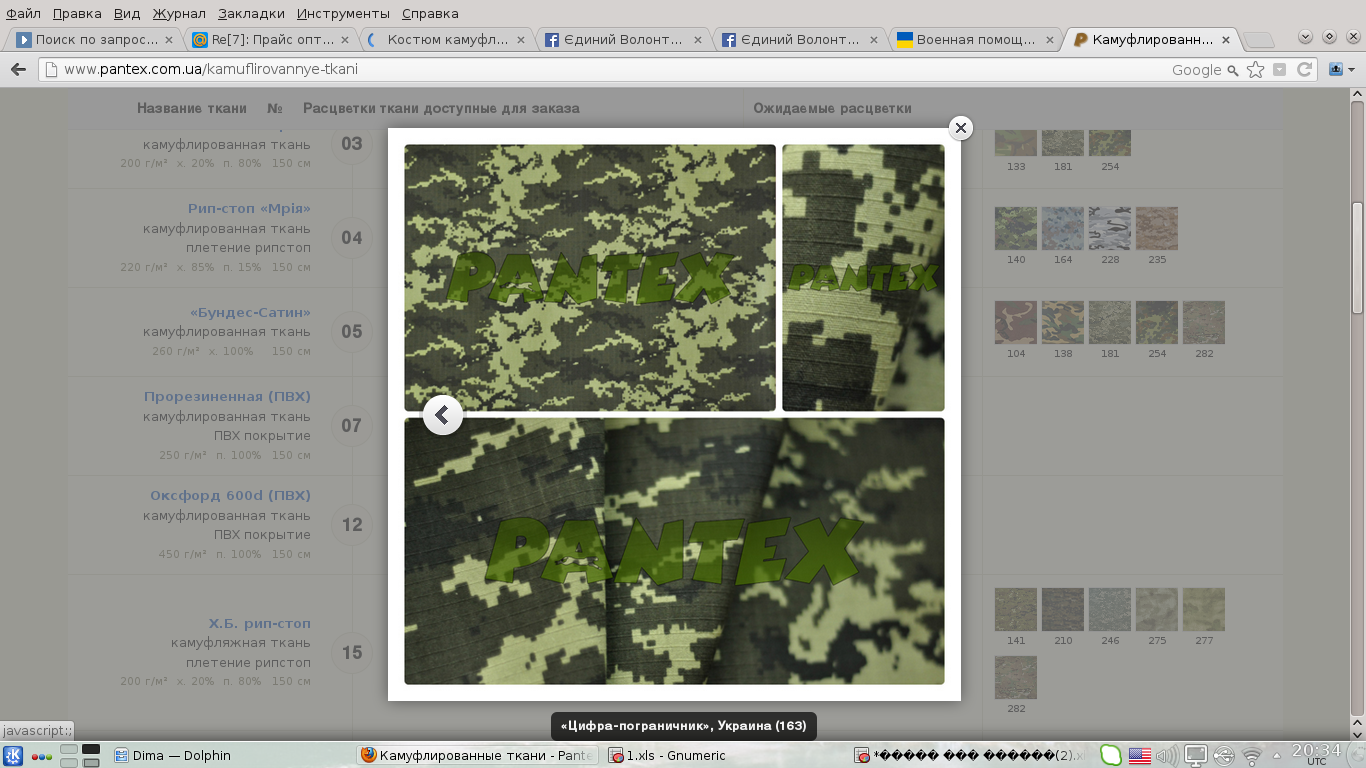
Task: Click the Google search magnifier icon
Action: pos(1233,70)
